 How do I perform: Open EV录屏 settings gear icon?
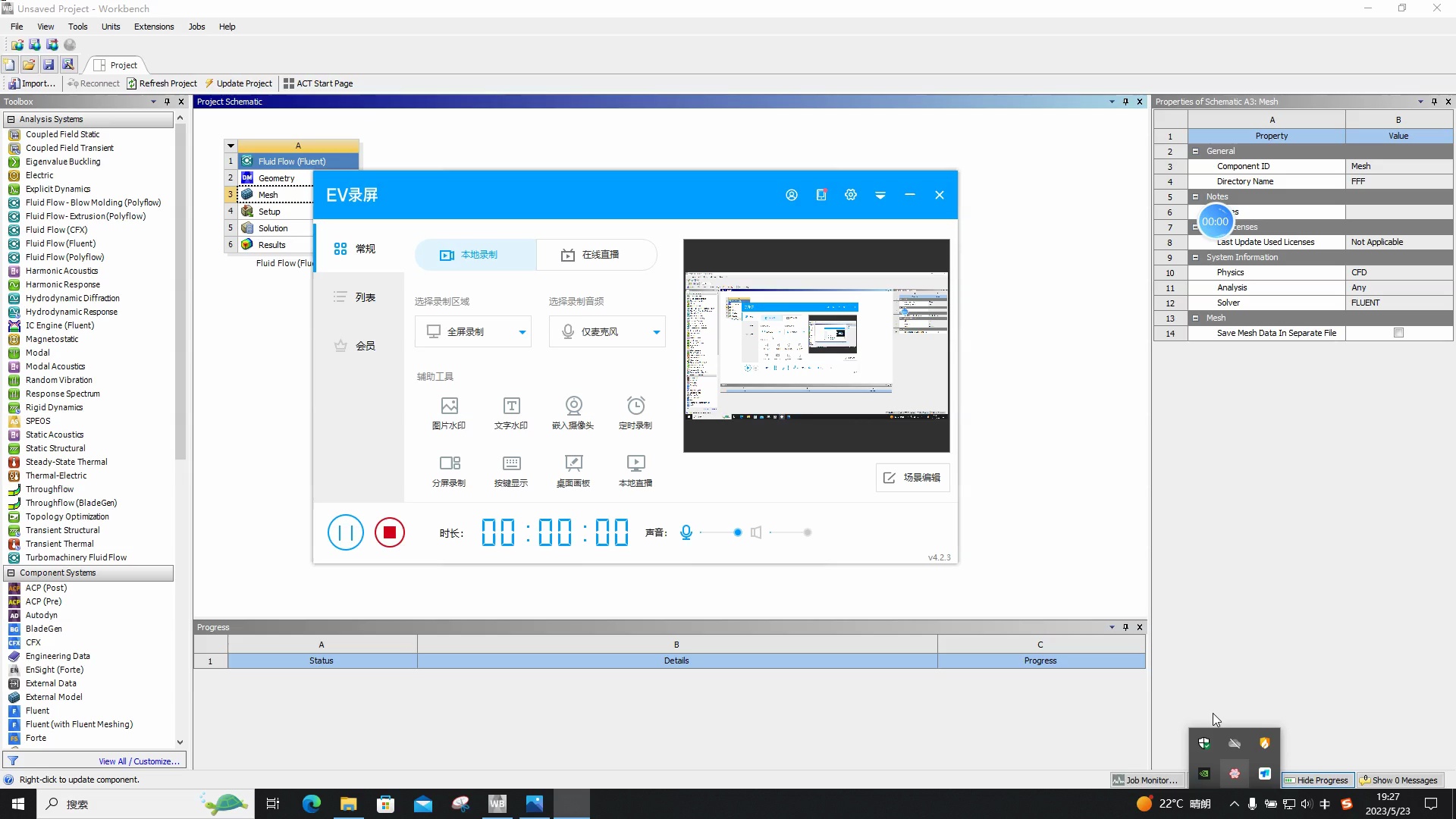click(850, 195)
